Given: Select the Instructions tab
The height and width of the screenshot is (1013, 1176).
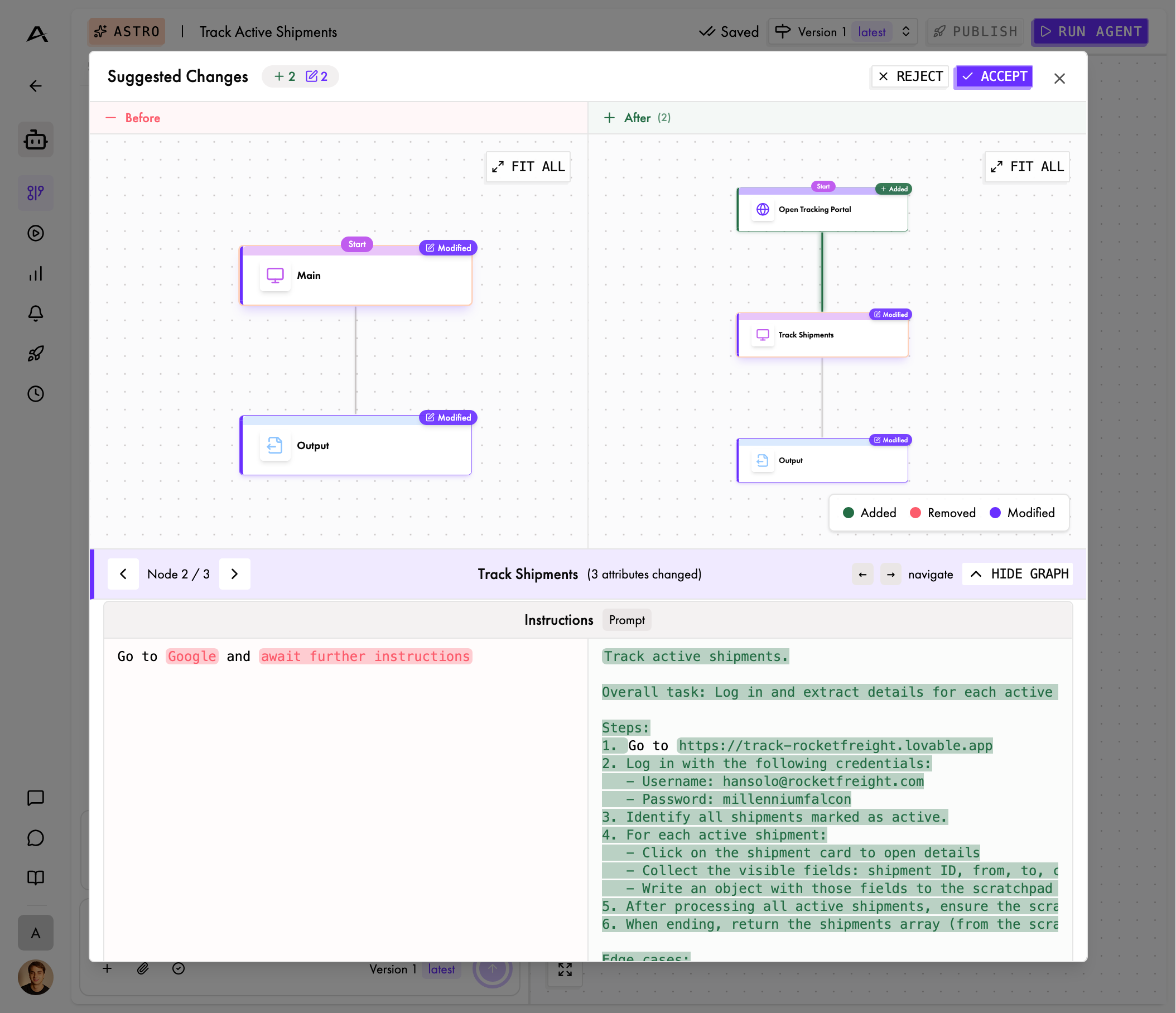Looking at the screenshot, I should click(558, 620).
